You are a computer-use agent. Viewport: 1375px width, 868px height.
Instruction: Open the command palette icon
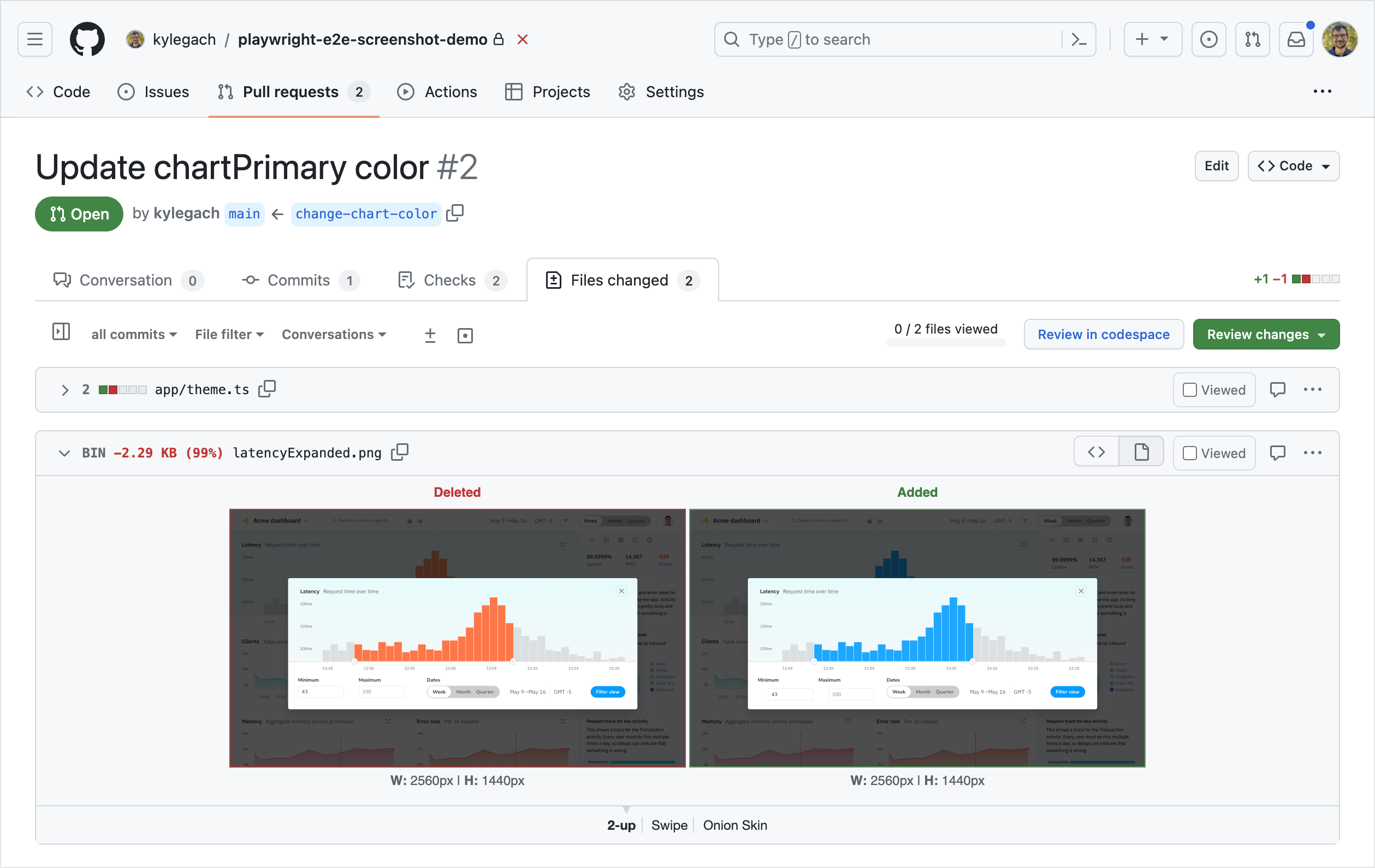(x=1078, y=39)
